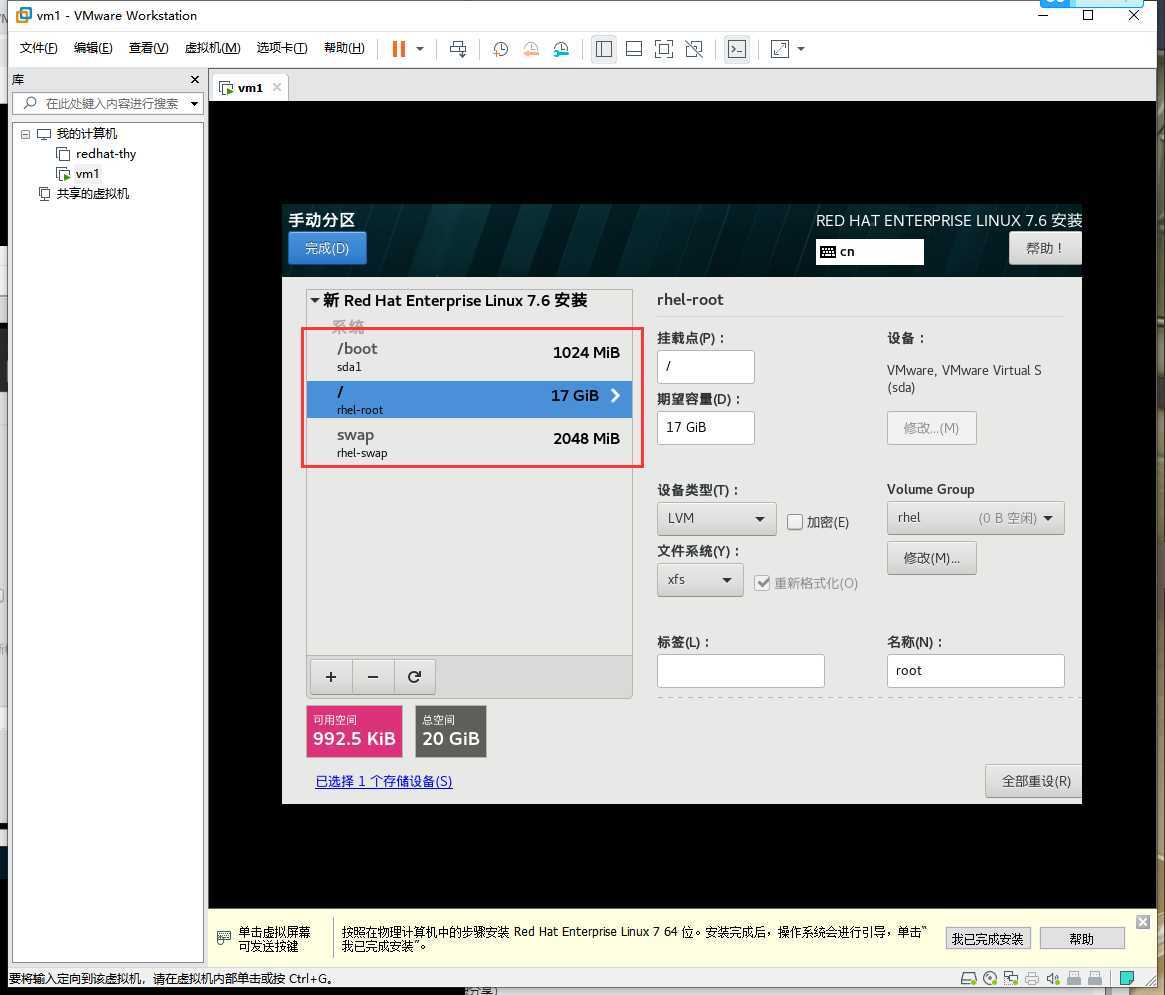The width and height of the screenshot is (1165, 995).
Task: Open the 虚拟机(M) menu
Action: coord(212,48)
